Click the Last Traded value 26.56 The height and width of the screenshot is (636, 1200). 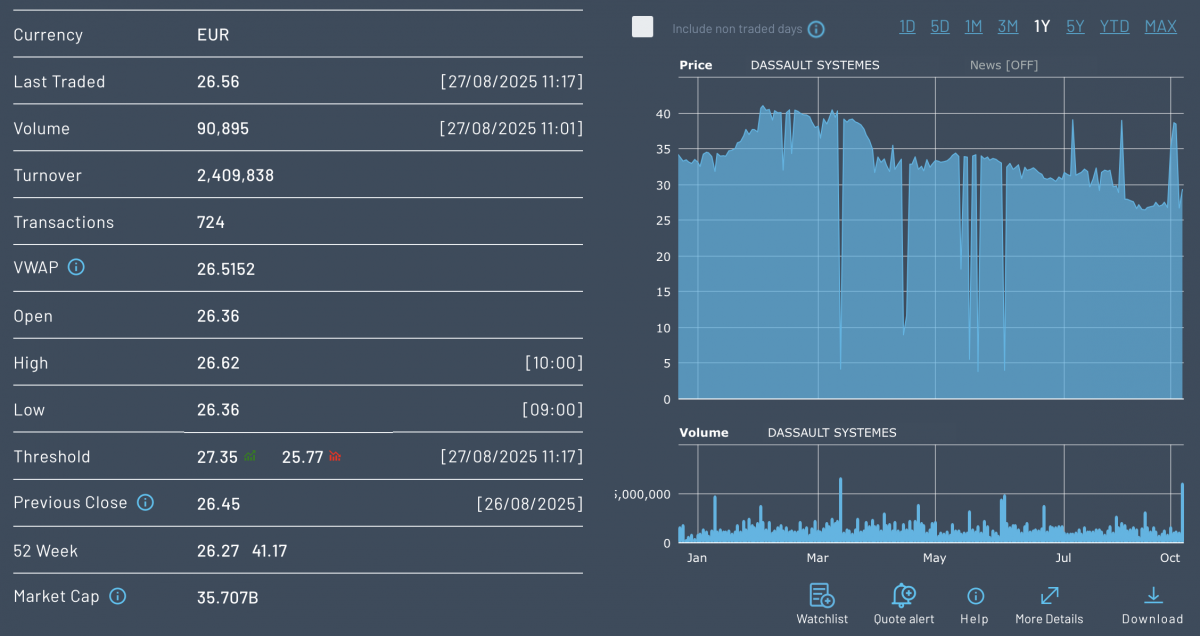point(218,82)
